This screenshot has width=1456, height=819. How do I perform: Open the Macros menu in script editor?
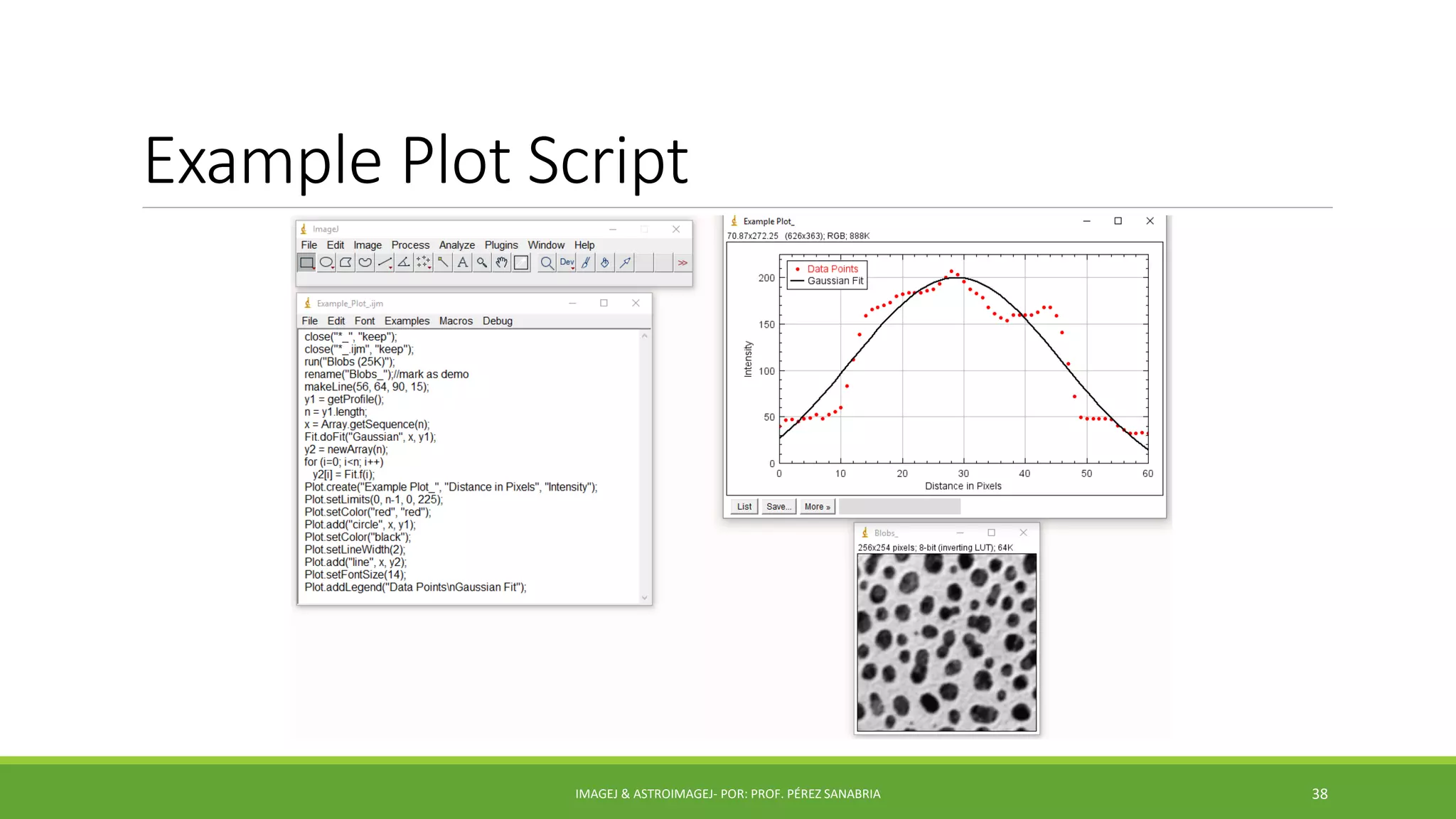click(x=456, y=321)
